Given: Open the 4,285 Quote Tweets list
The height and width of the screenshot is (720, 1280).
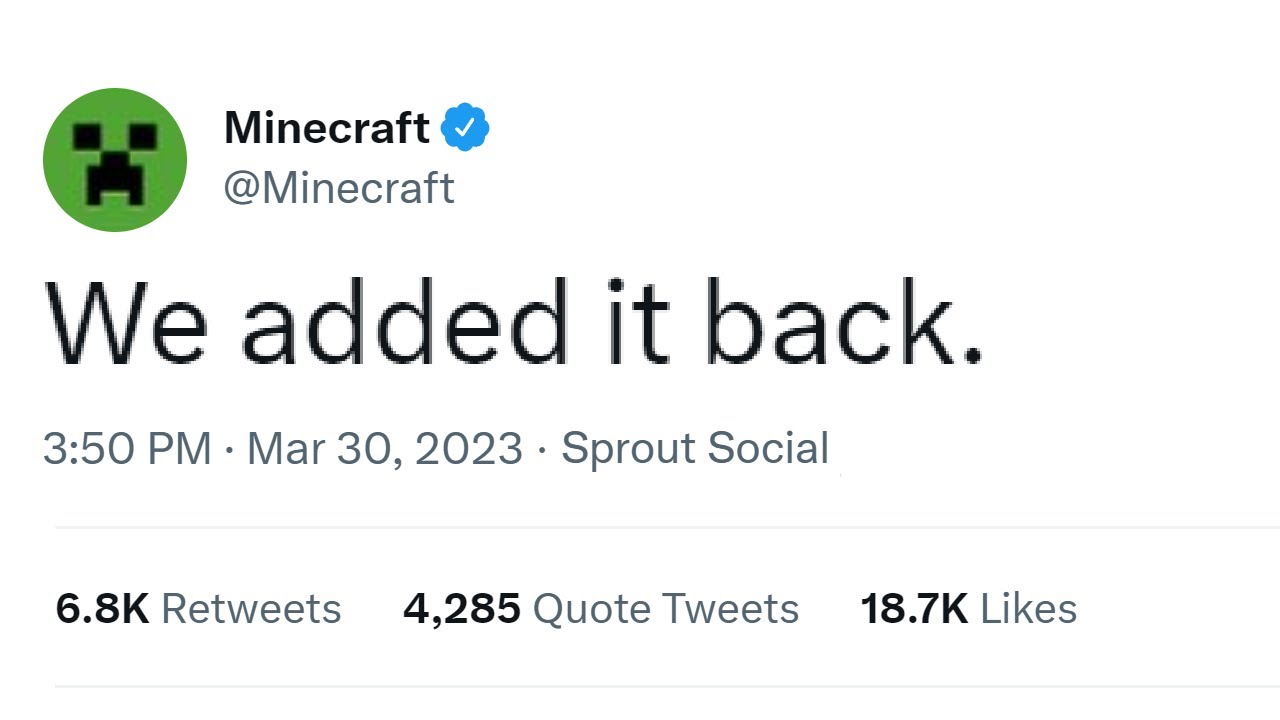Looking at the screenshot, I should click(600, 607).
